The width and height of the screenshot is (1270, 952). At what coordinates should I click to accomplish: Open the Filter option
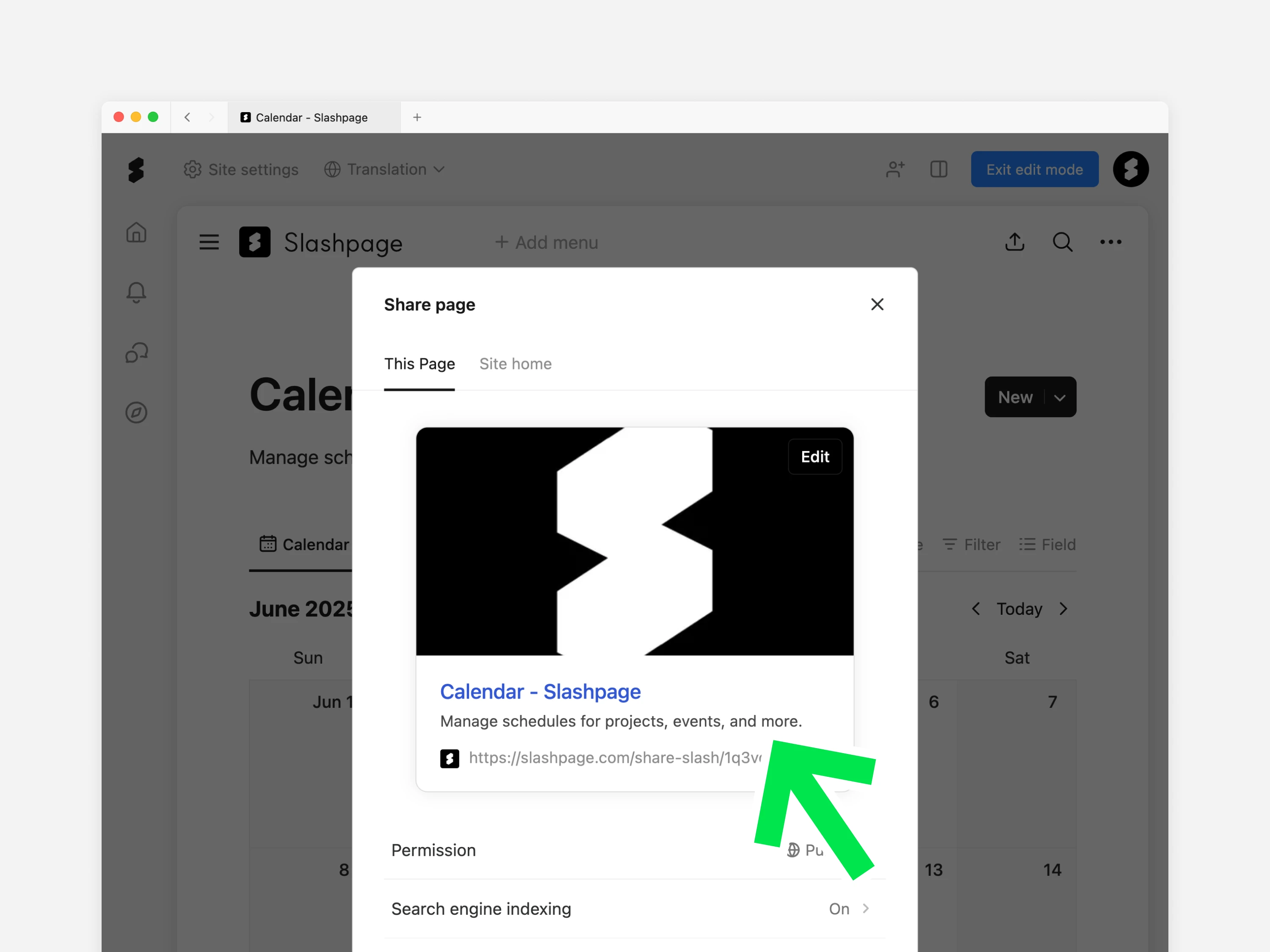pyautogui.click(x=971, y=545)
